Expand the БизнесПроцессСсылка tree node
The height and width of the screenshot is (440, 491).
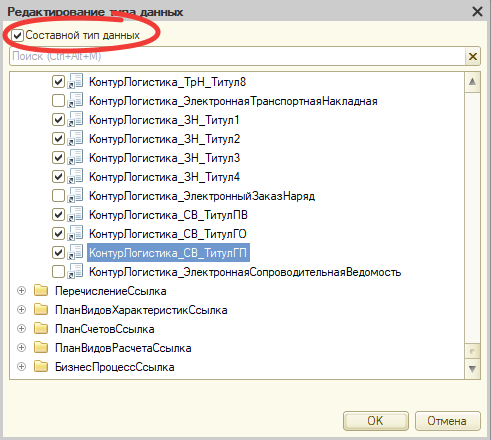[x=22, y=367]
